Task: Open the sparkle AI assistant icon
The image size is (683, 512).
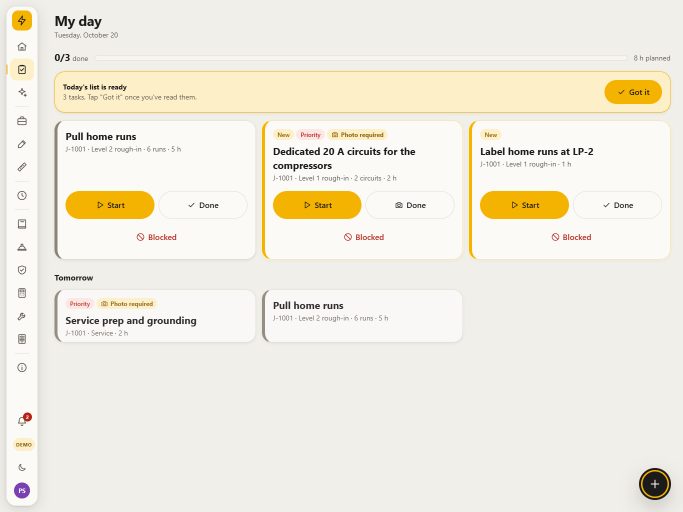Action: coord(22,92)
